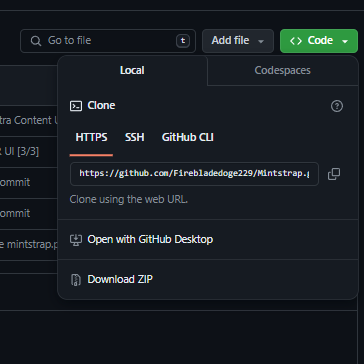
Task: Click the ZIP archive icon
Action: 76,280
